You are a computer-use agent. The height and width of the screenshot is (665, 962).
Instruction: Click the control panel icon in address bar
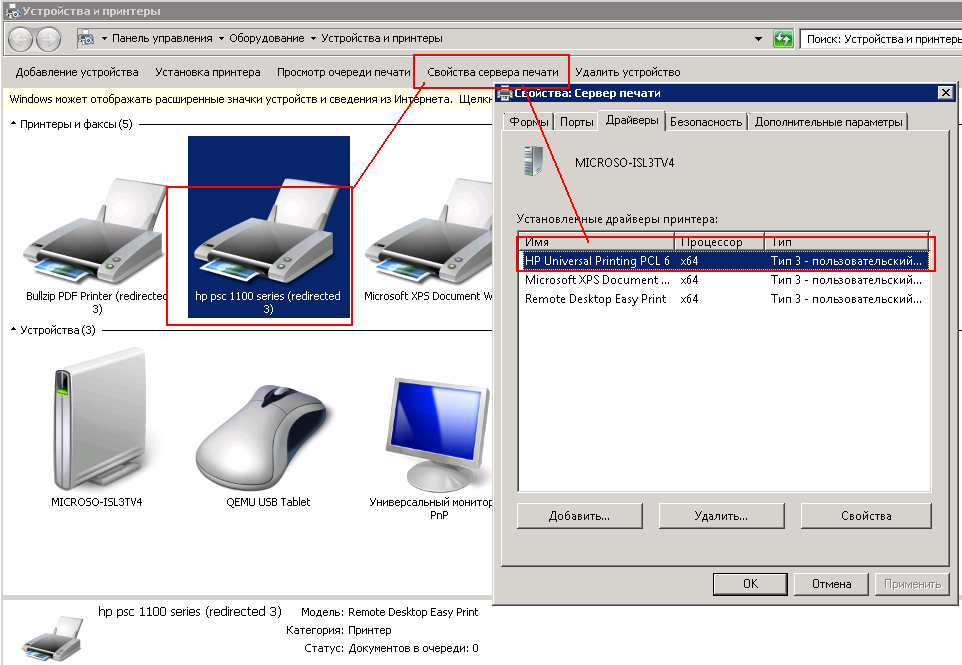pos(86,39)
